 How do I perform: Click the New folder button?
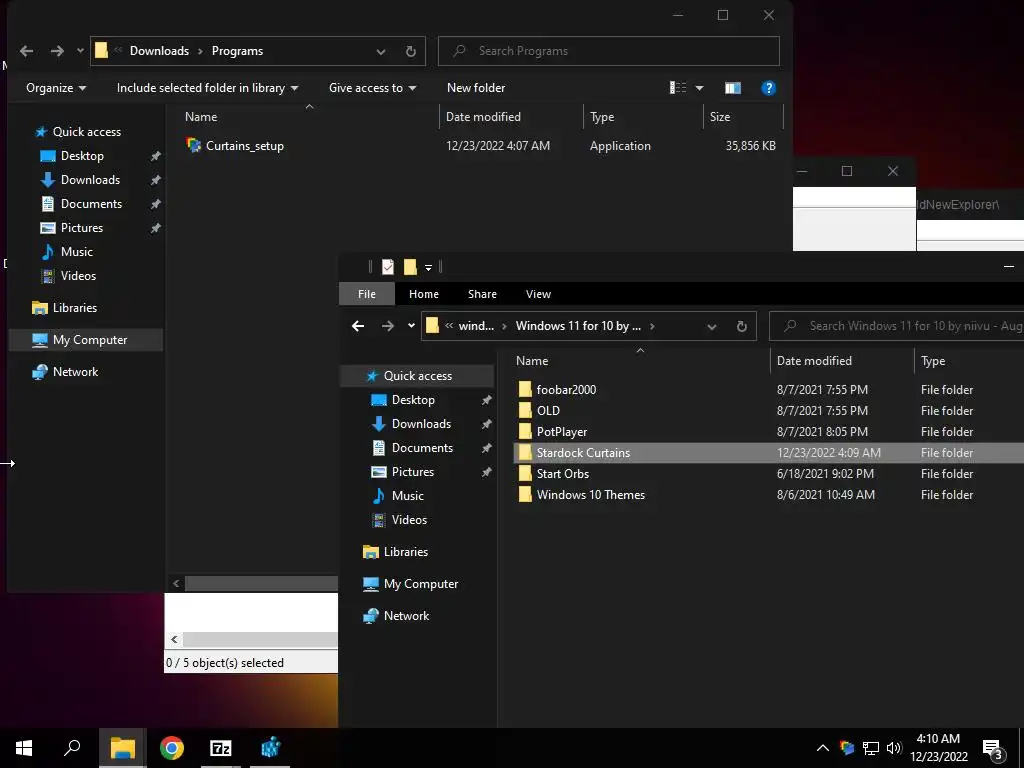[x=476, y=88]
